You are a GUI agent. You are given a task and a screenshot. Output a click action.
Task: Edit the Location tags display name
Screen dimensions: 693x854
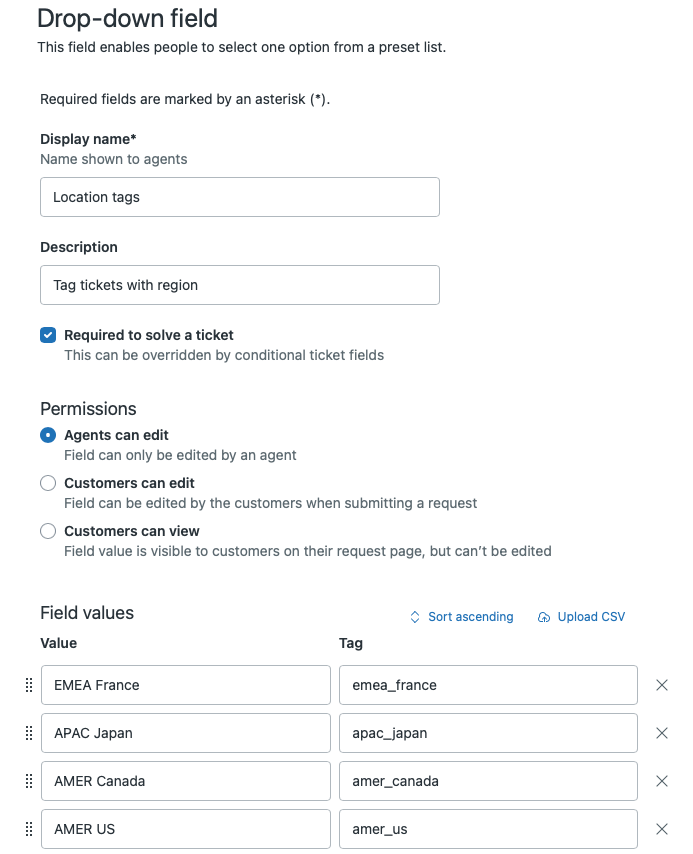240,197
